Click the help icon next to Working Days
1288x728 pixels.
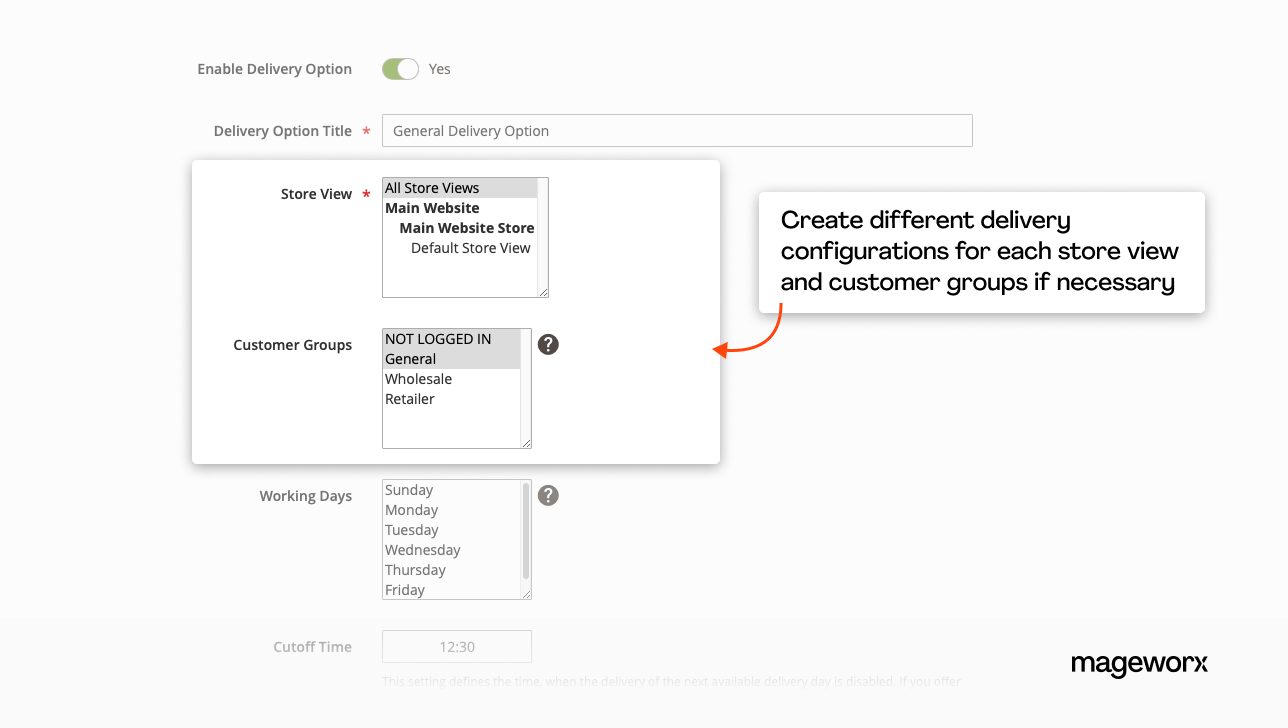[547, 495]
